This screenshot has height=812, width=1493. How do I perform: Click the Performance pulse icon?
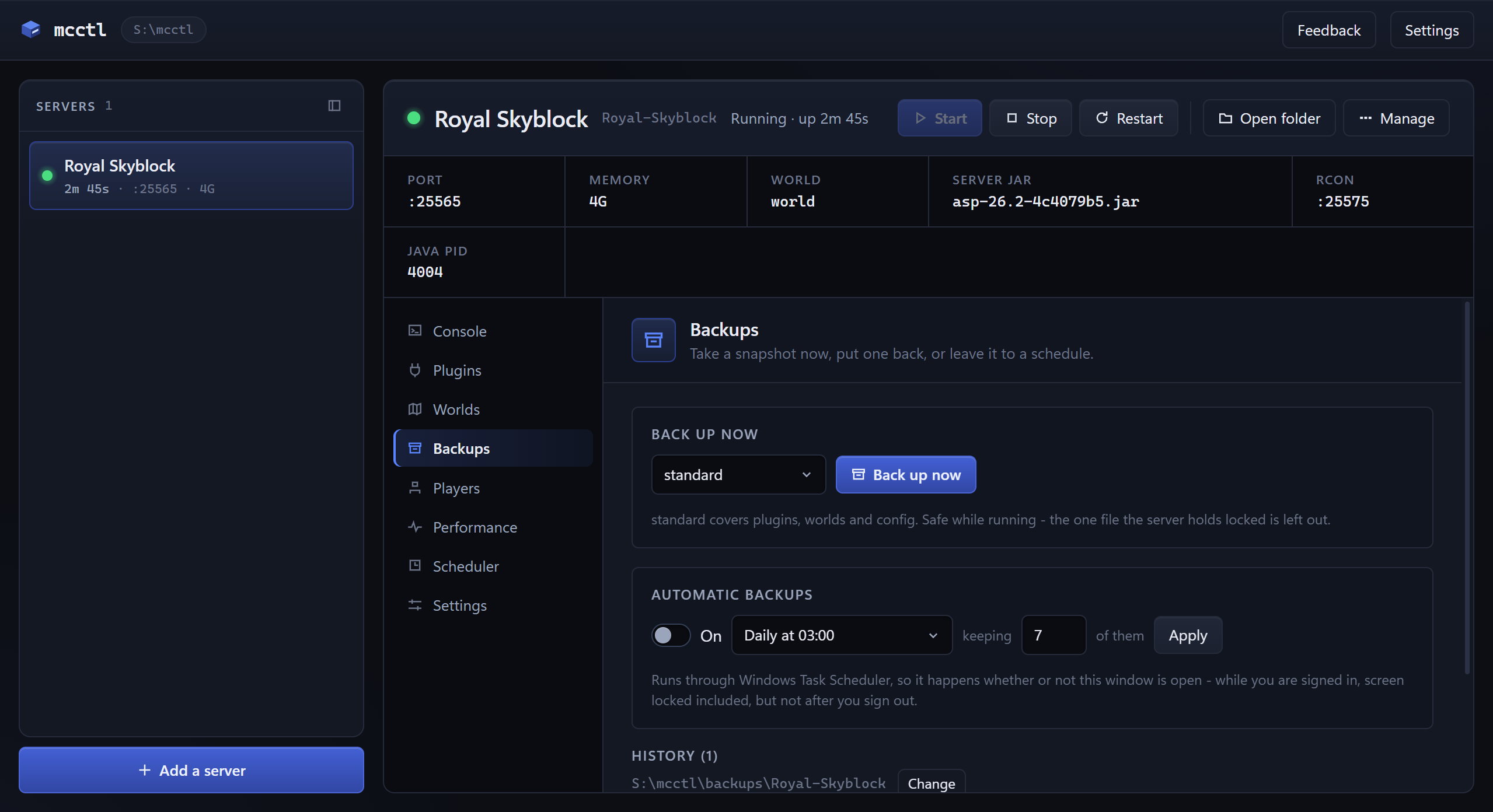(415, 527)
